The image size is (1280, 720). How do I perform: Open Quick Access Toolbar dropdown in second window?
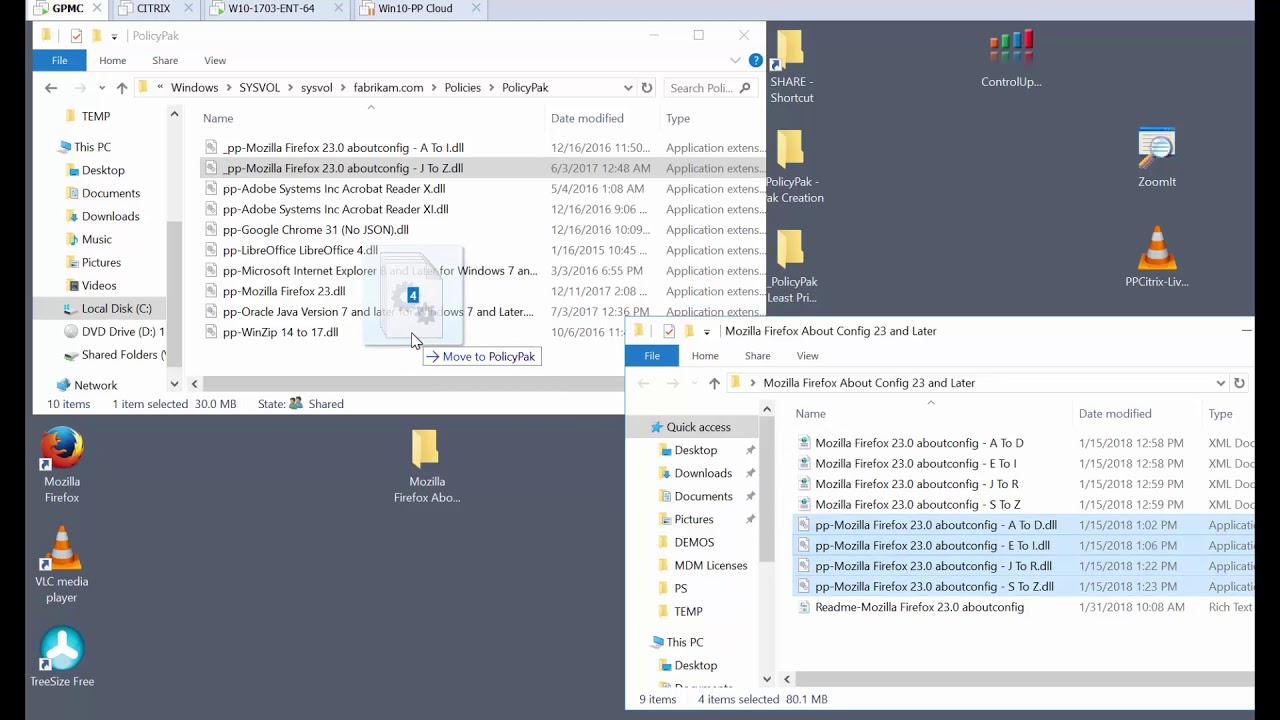click(x=706, y=331)
